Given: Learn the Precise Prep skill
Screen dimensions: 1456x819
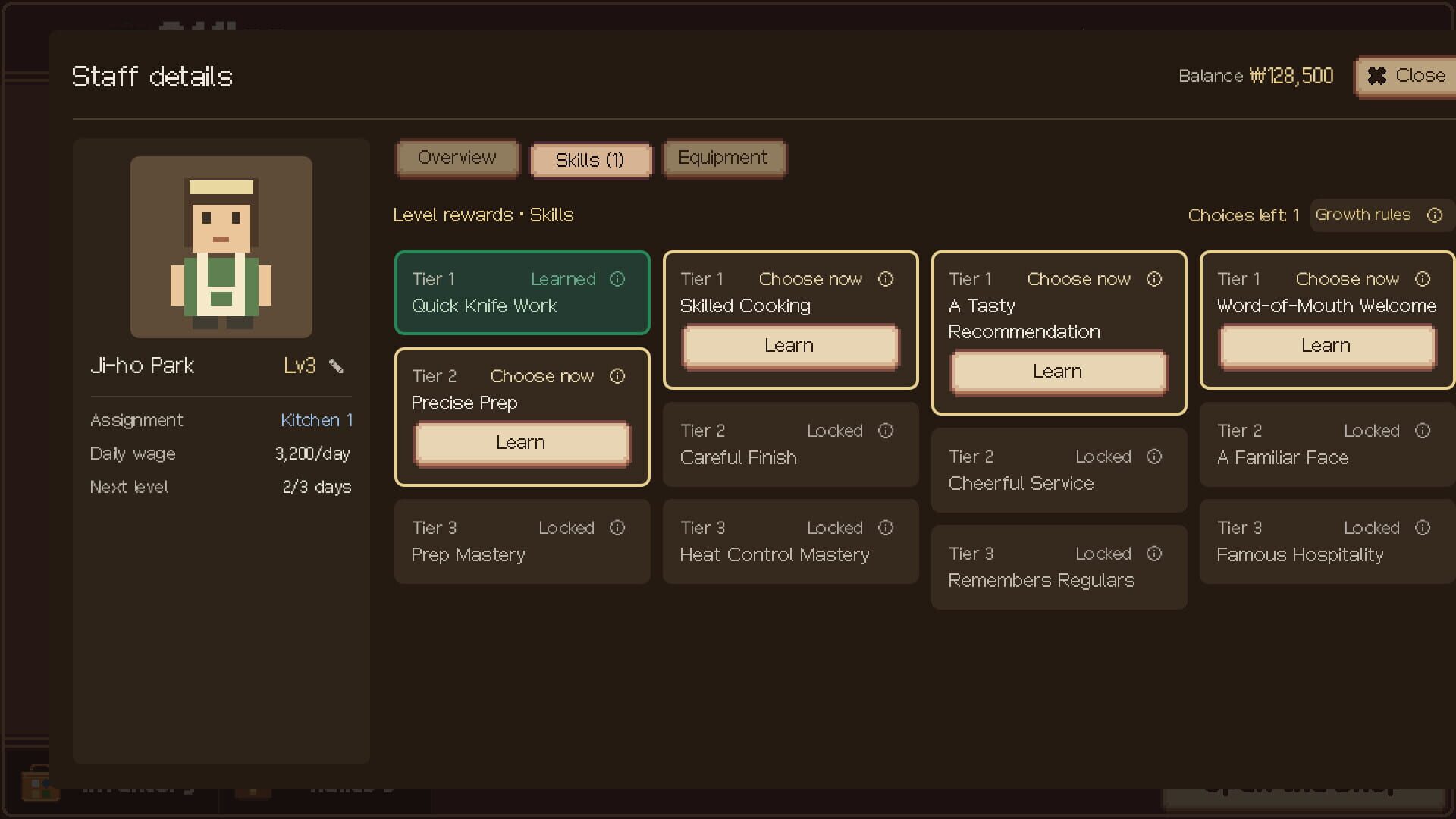Looking at the screenshot, I should tap(521, 444).
